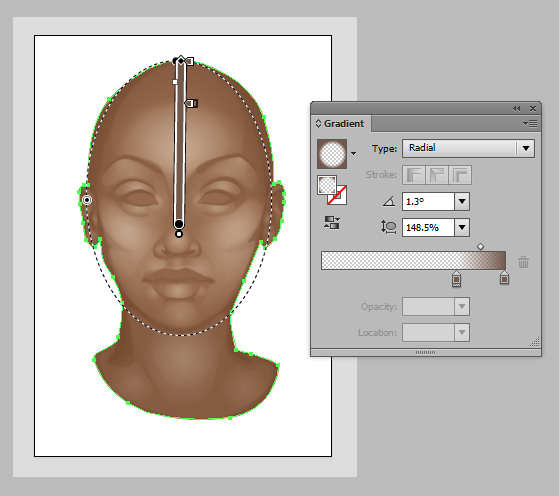The height and width of the screenshot is (496, 559).
Task: Collapse the panel with the double-arrow icon
Action: coord(516,108)
